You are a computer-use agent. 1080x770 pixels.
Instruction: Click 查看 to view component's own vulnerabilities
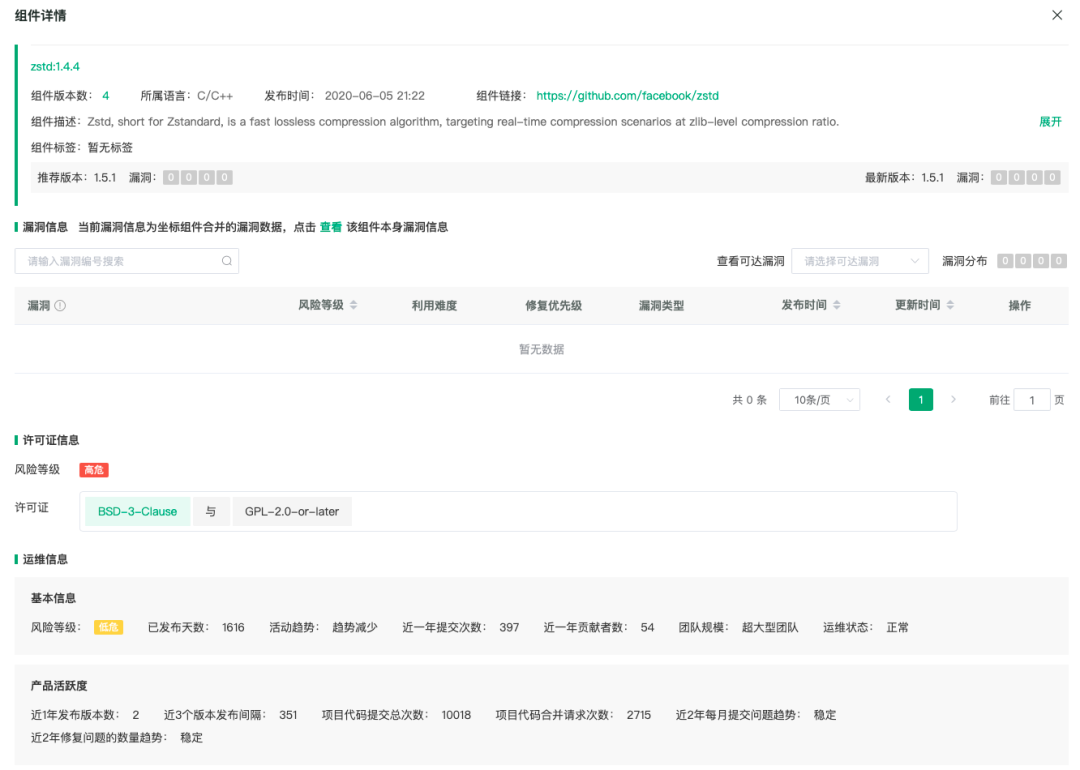331,227
